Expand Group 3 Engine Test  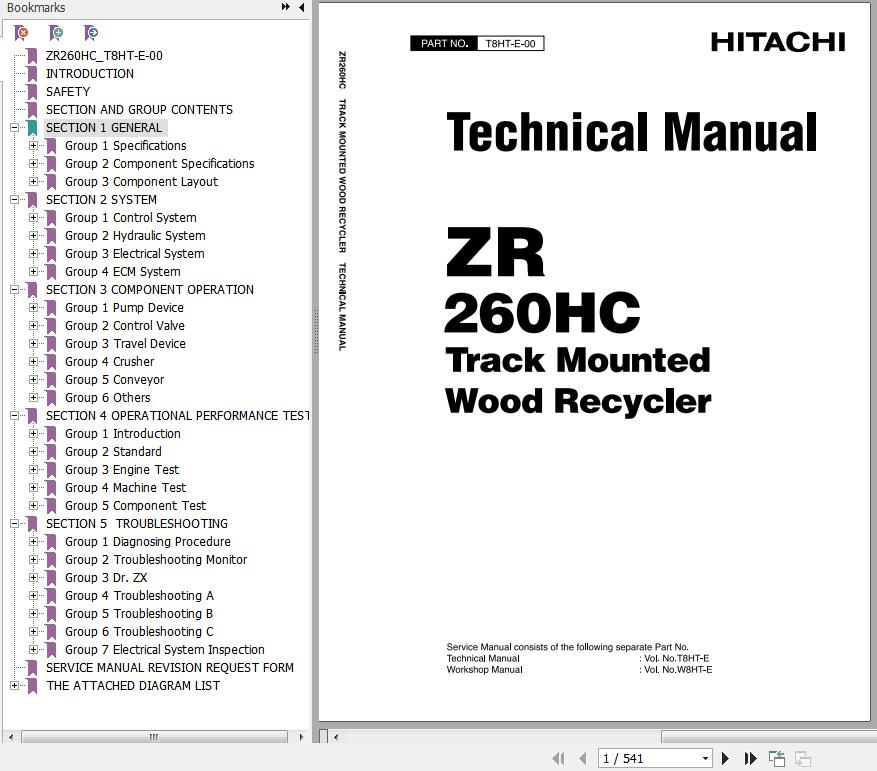[34, 469]
